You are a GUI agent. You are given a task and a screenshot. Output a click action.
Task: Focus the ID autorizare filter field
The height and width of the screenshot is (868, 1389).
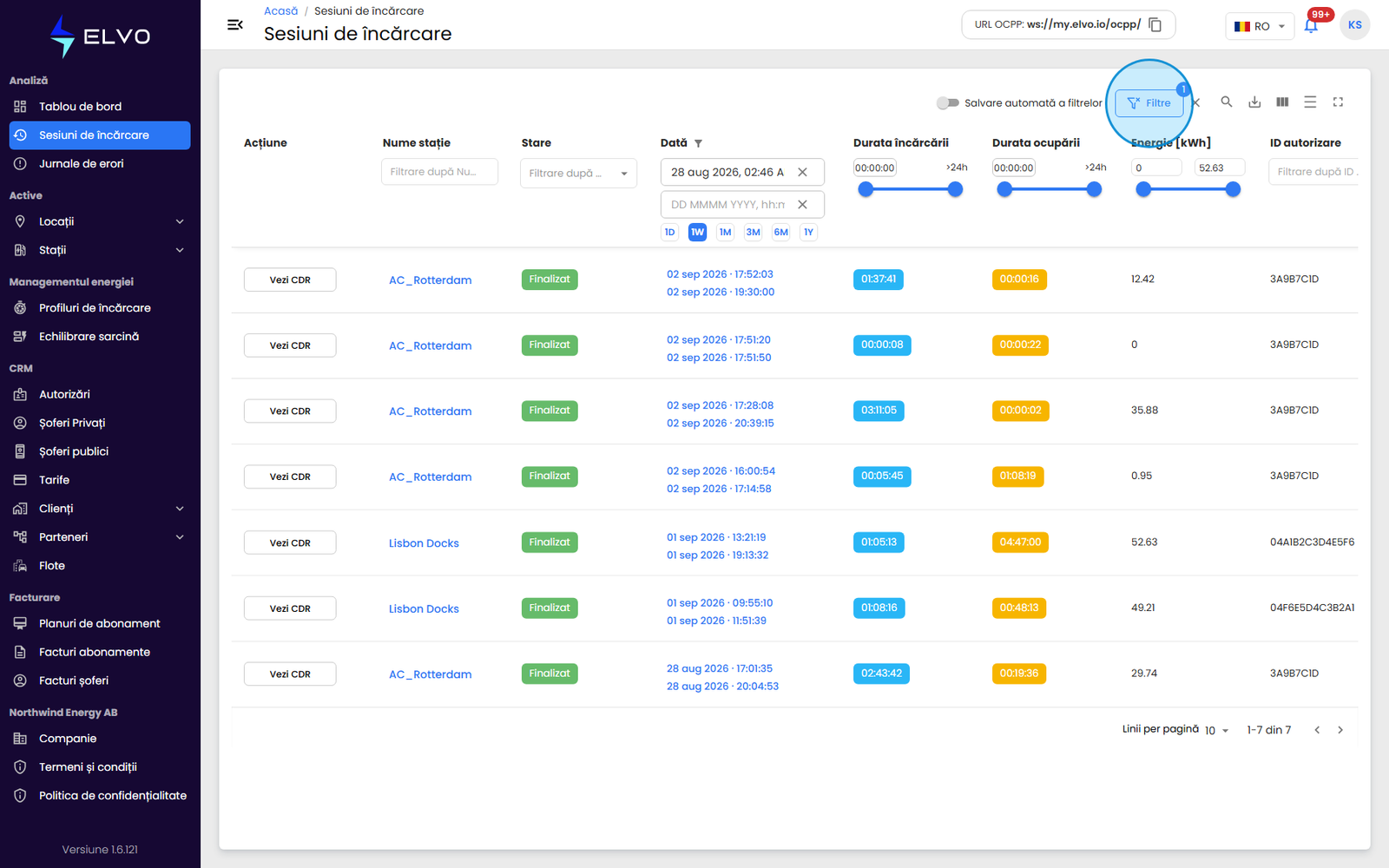pos(1313,172)
